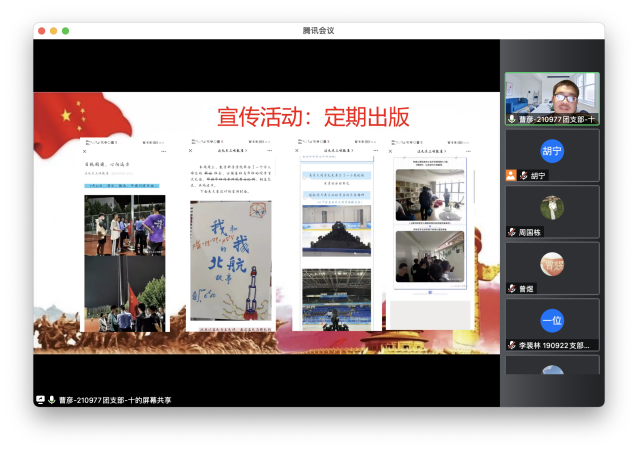Click 曹彦 screen sharing label text
This screenshot has width=638, height=451.
115,400
